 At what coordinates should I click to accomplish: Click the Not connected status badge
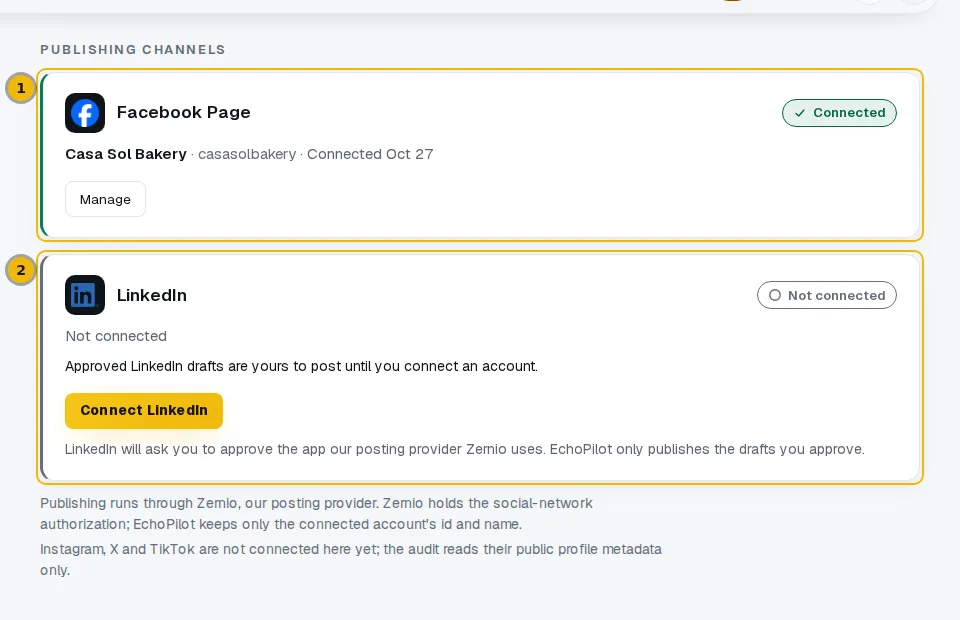(x=827, y=295)
